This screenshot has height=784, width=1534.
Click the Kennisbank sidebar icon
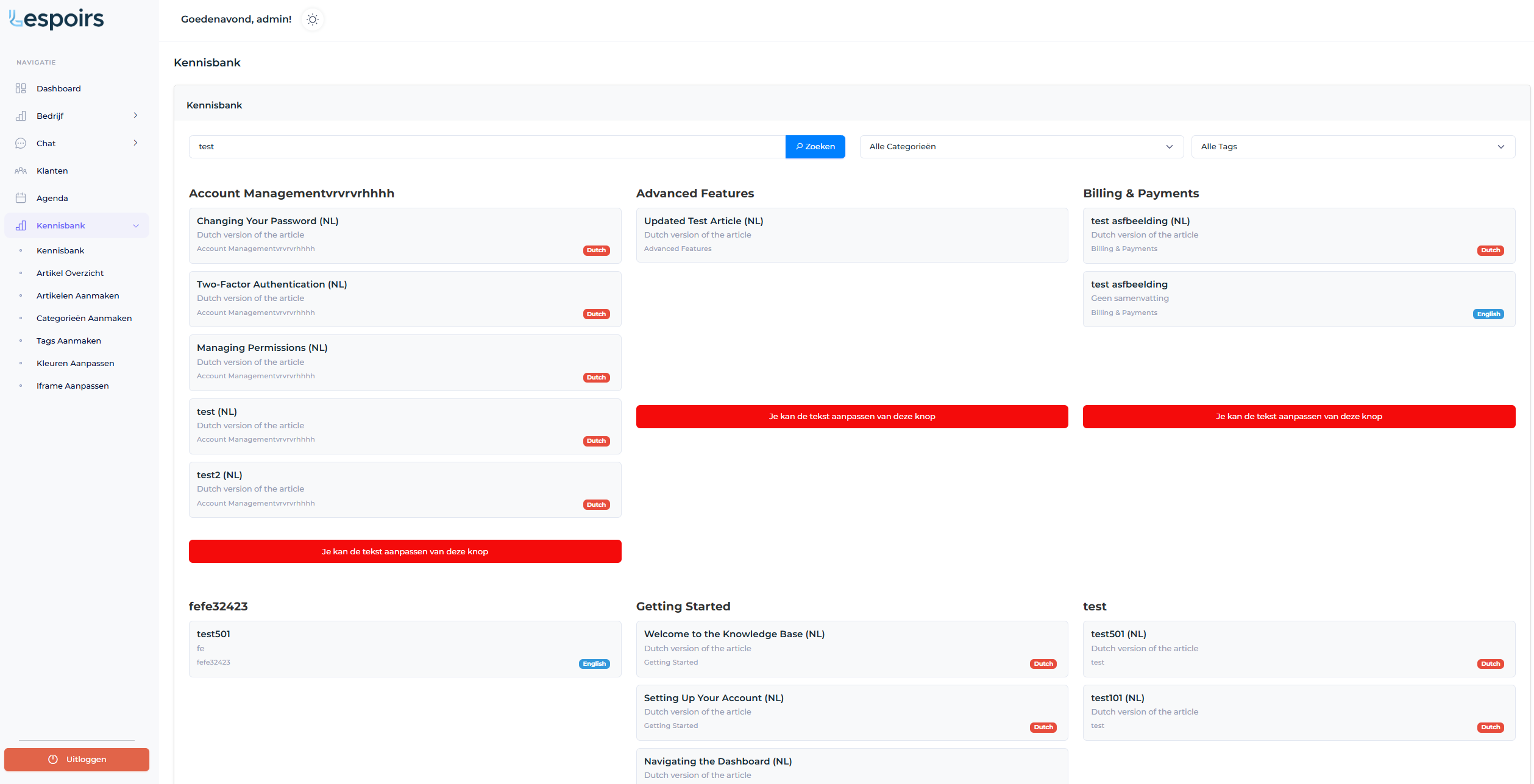coord(21,225)
